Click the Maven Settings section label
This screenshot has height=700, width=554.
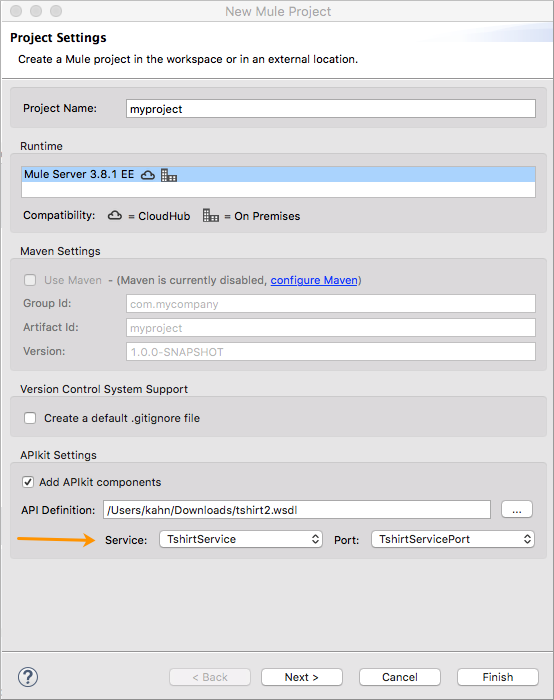pyautogui.click(x=60, y=251)
